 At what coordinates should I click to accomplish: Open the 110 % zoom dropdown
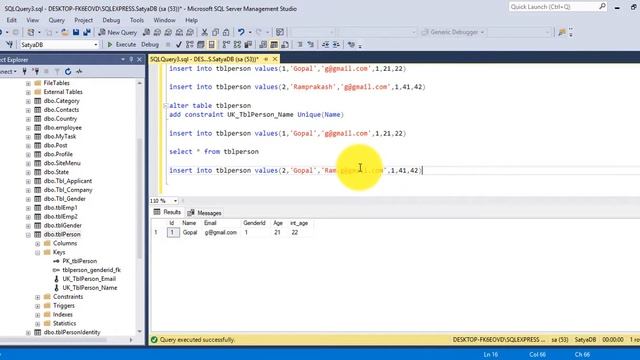tap(175, 201)
